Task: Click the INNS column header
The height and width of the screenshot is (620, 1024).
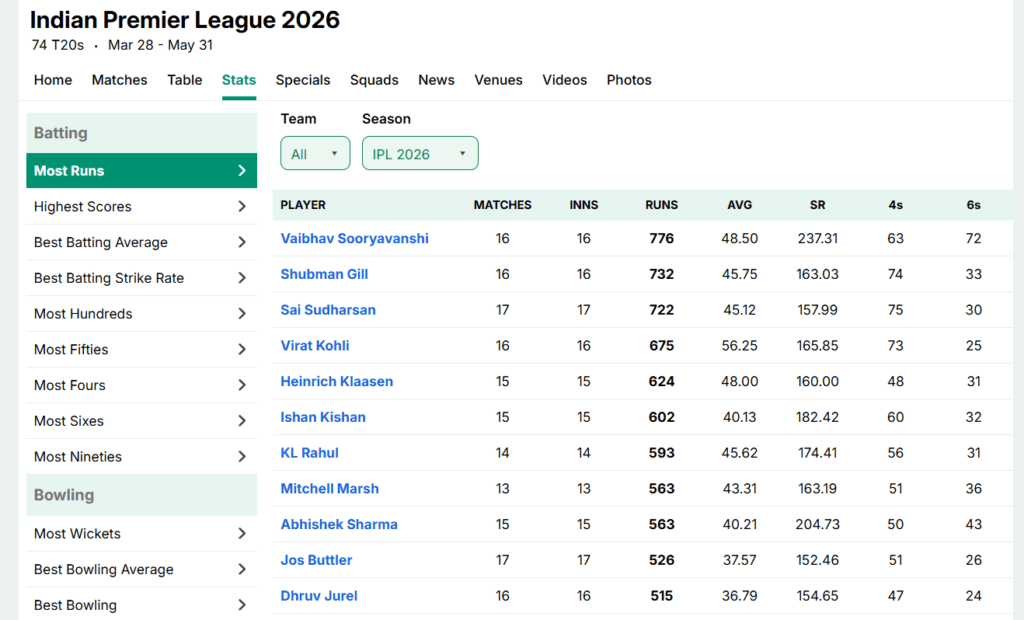Action: 584,205
